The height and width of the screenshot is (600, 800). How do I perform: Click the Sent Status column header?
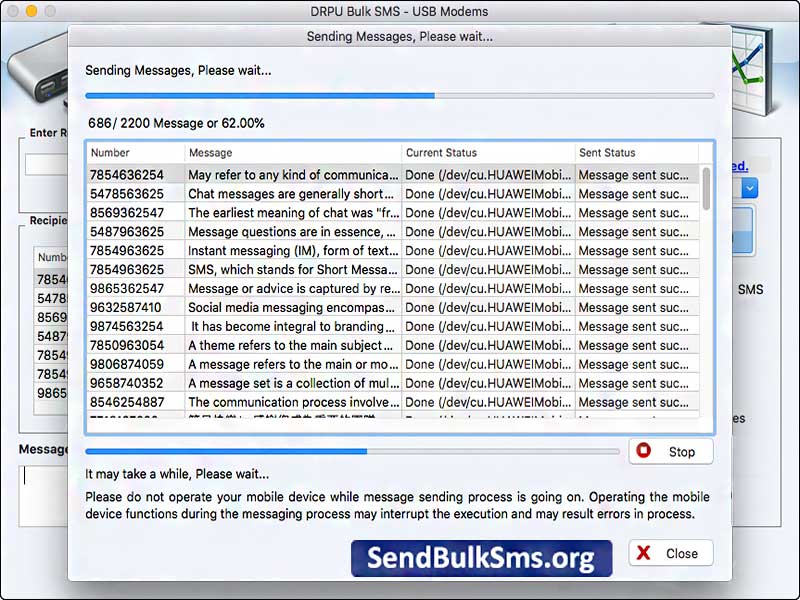[x=636, y=153]
